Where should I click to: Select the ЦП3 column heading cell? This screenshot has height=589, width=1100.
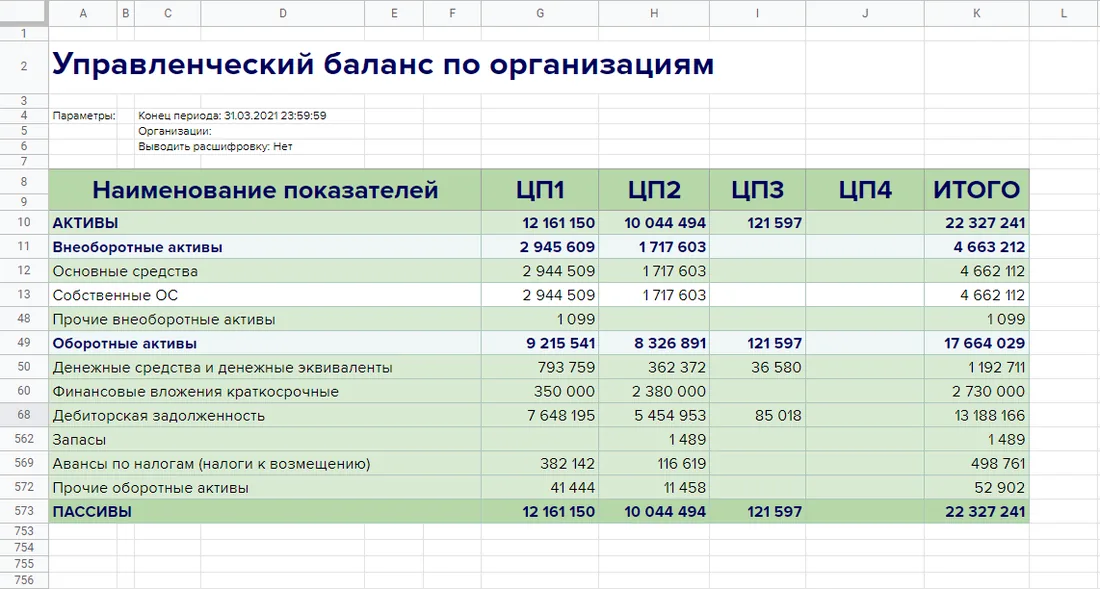pos(758,189)
